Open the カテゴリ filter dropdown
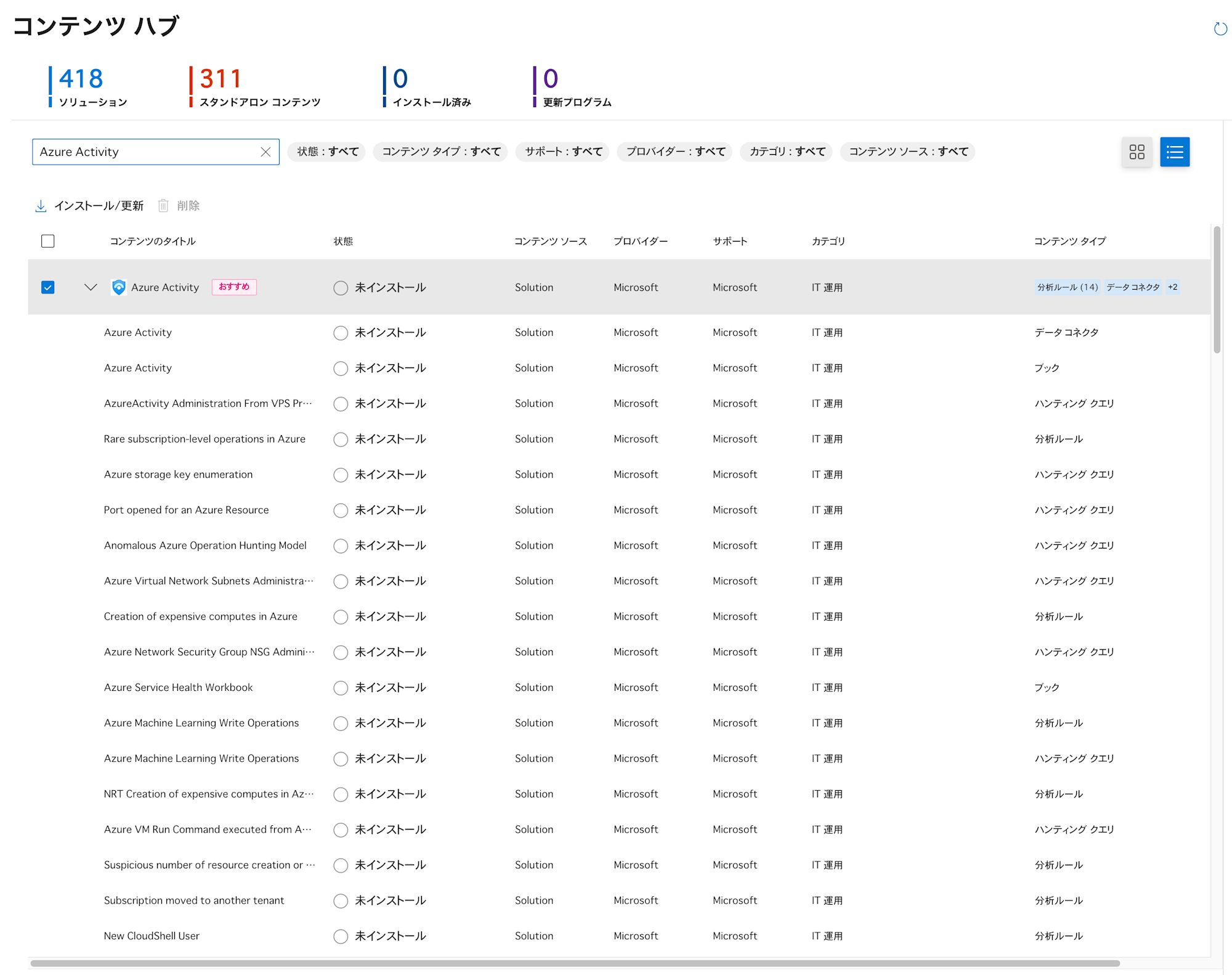The height and width of the screenshot is (975, 1232). coord(787,152)
